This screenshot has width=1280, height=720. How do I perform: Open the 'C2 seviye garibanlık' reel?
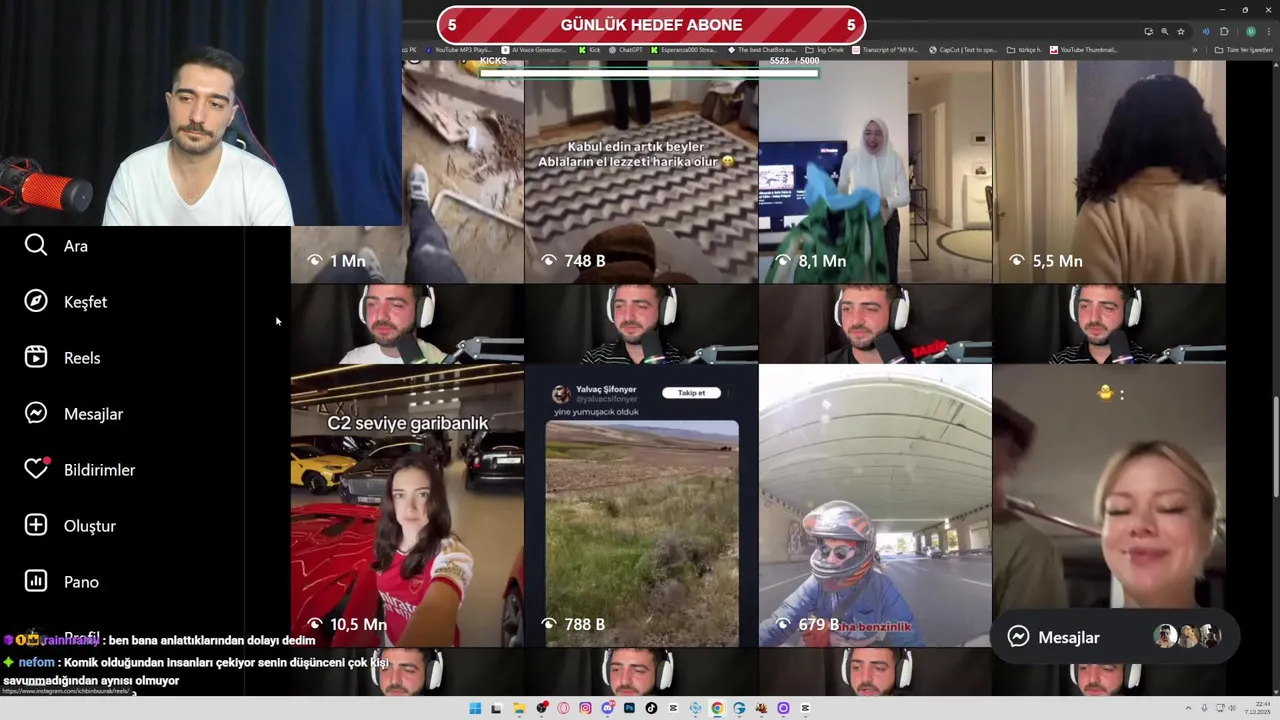coord(407,505)
